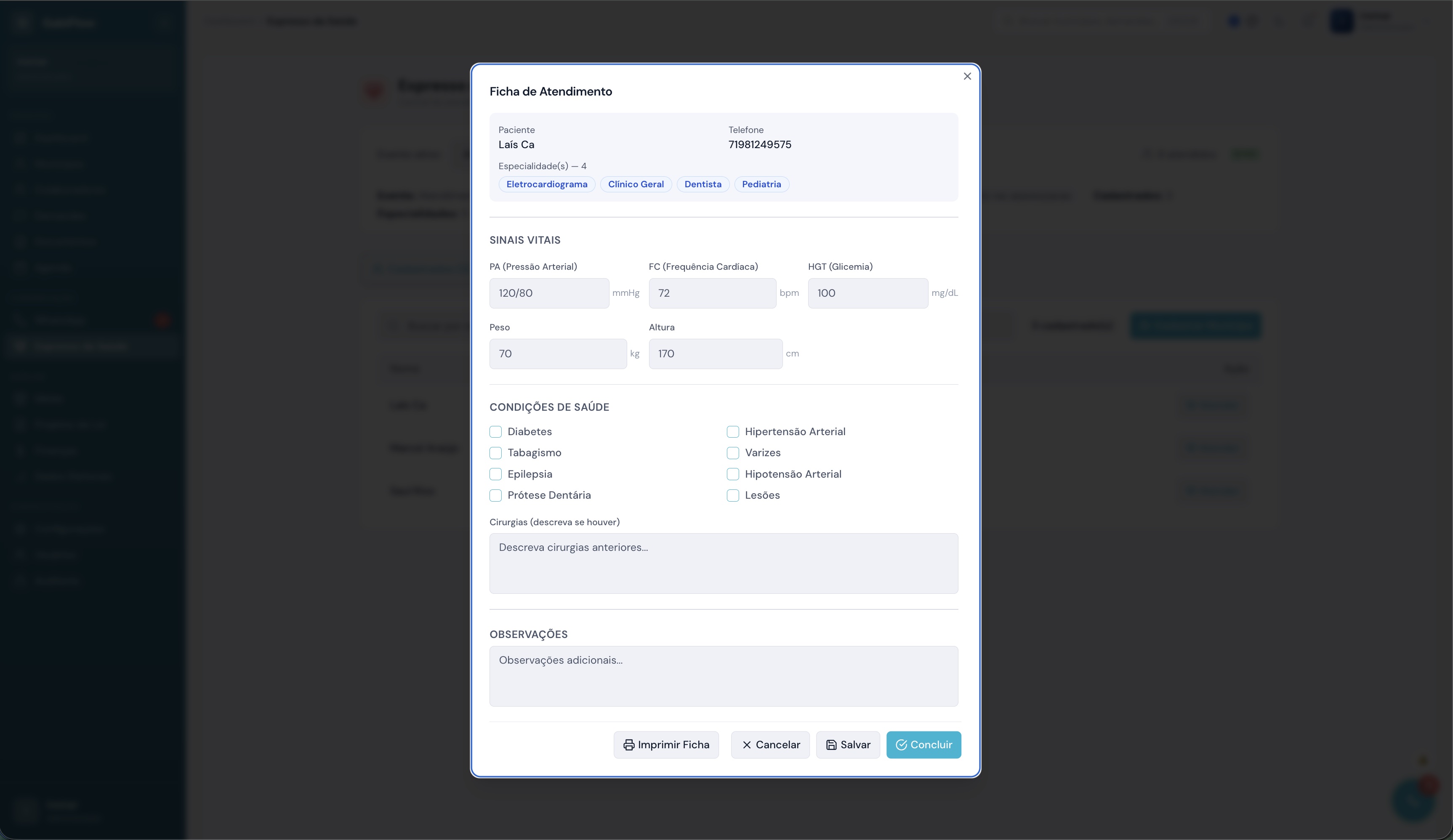
Task: Click the Salvar button
Action: (848, 745)
